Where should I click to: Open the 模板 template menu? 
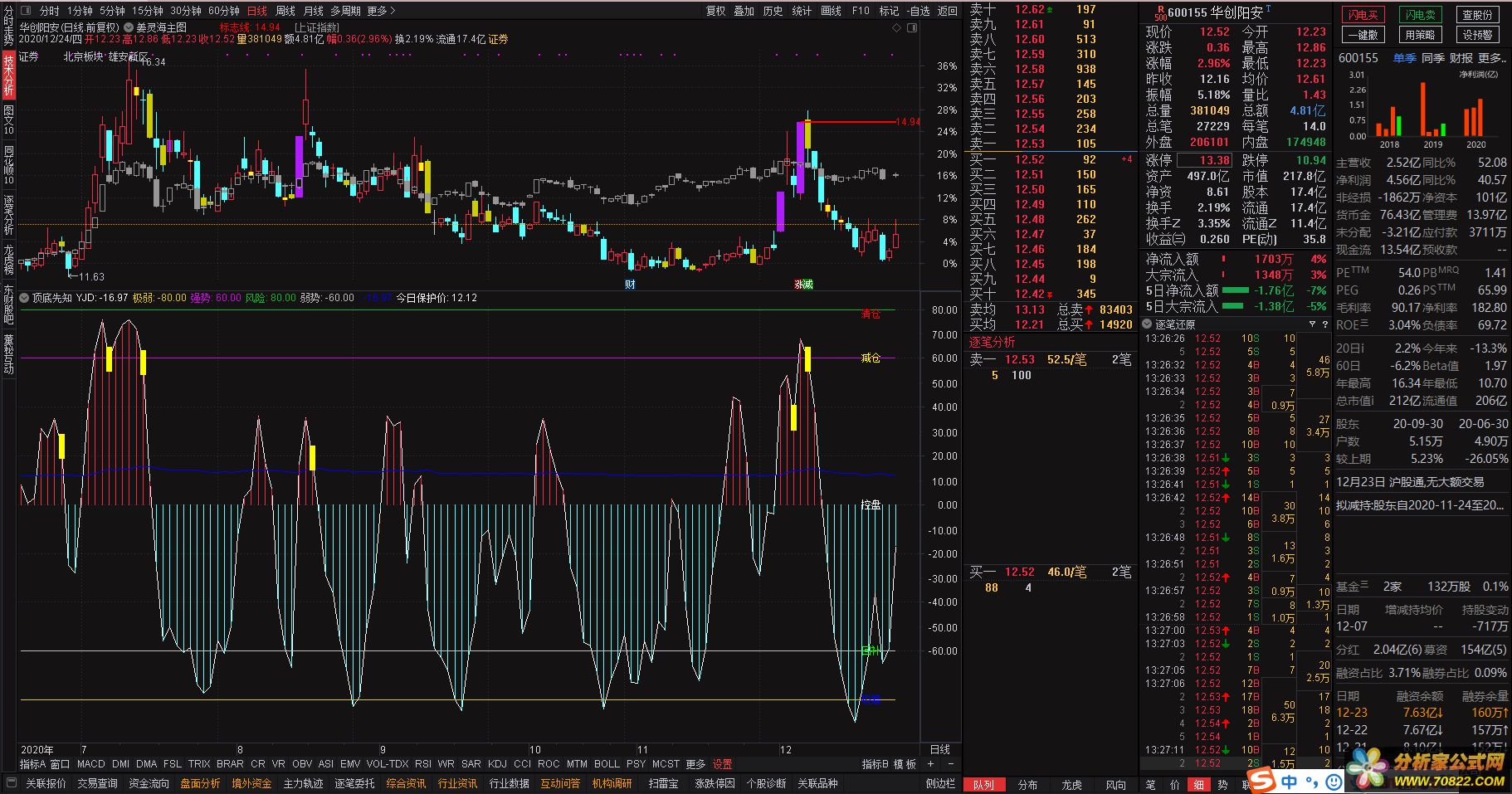[x=905, y=764]
